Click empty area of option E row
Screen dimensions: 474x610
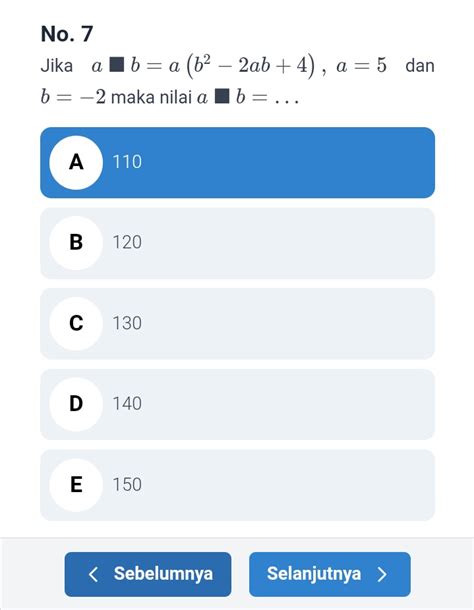(288, 485)
